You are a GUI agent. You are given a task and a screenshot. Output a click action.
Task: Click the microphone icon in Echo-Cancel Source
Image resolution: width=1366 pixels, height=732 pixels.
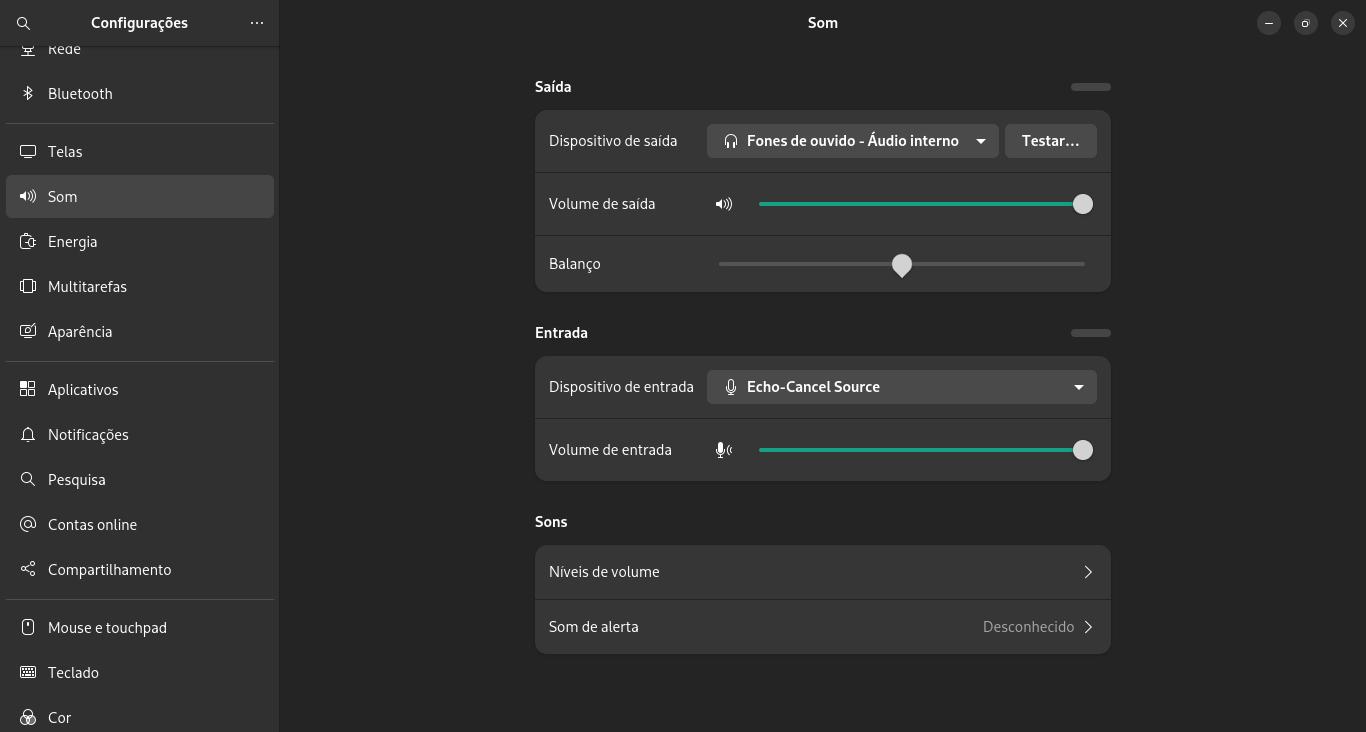731,387
